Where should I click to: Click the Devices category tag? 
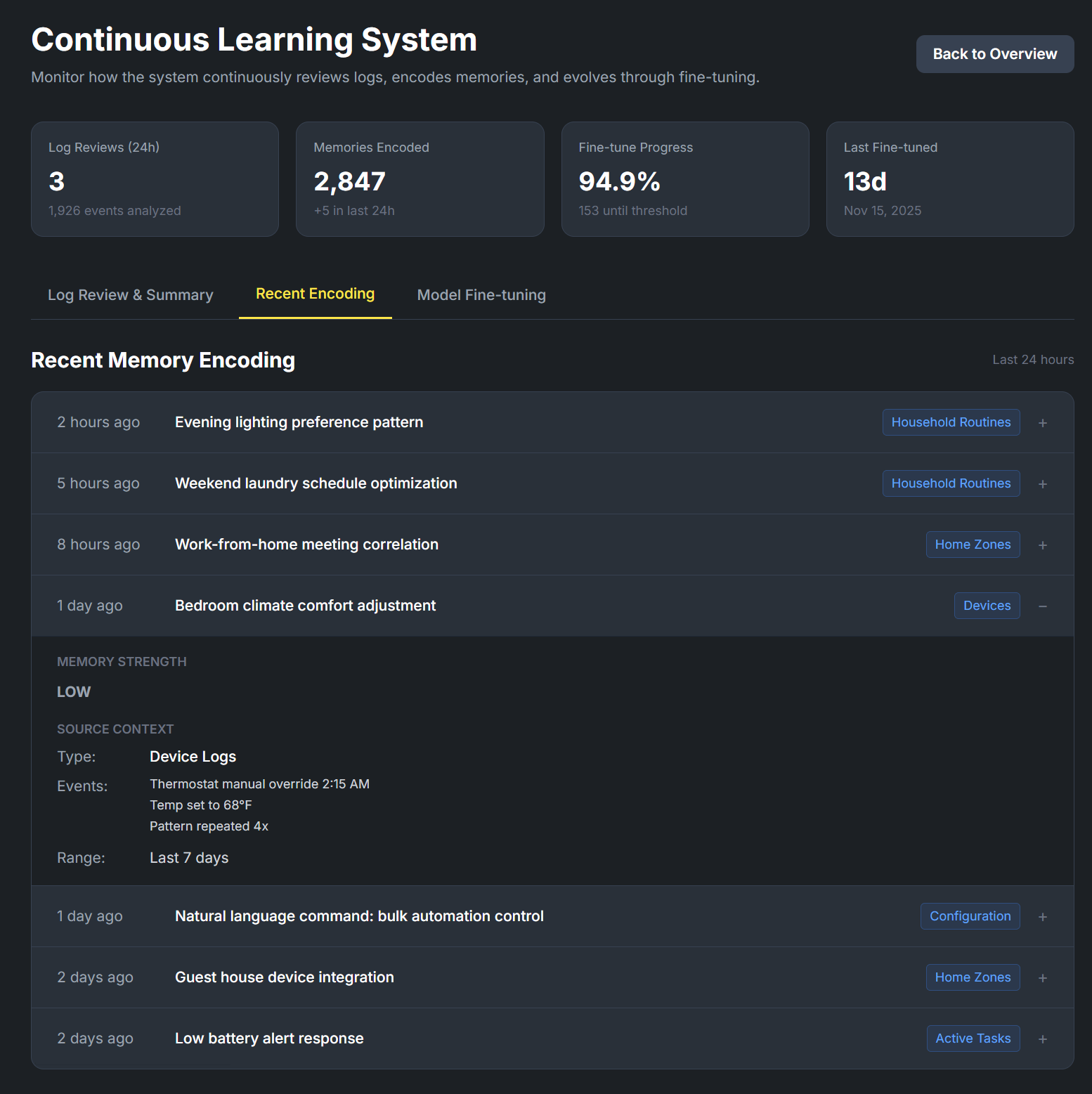point(986,606)
